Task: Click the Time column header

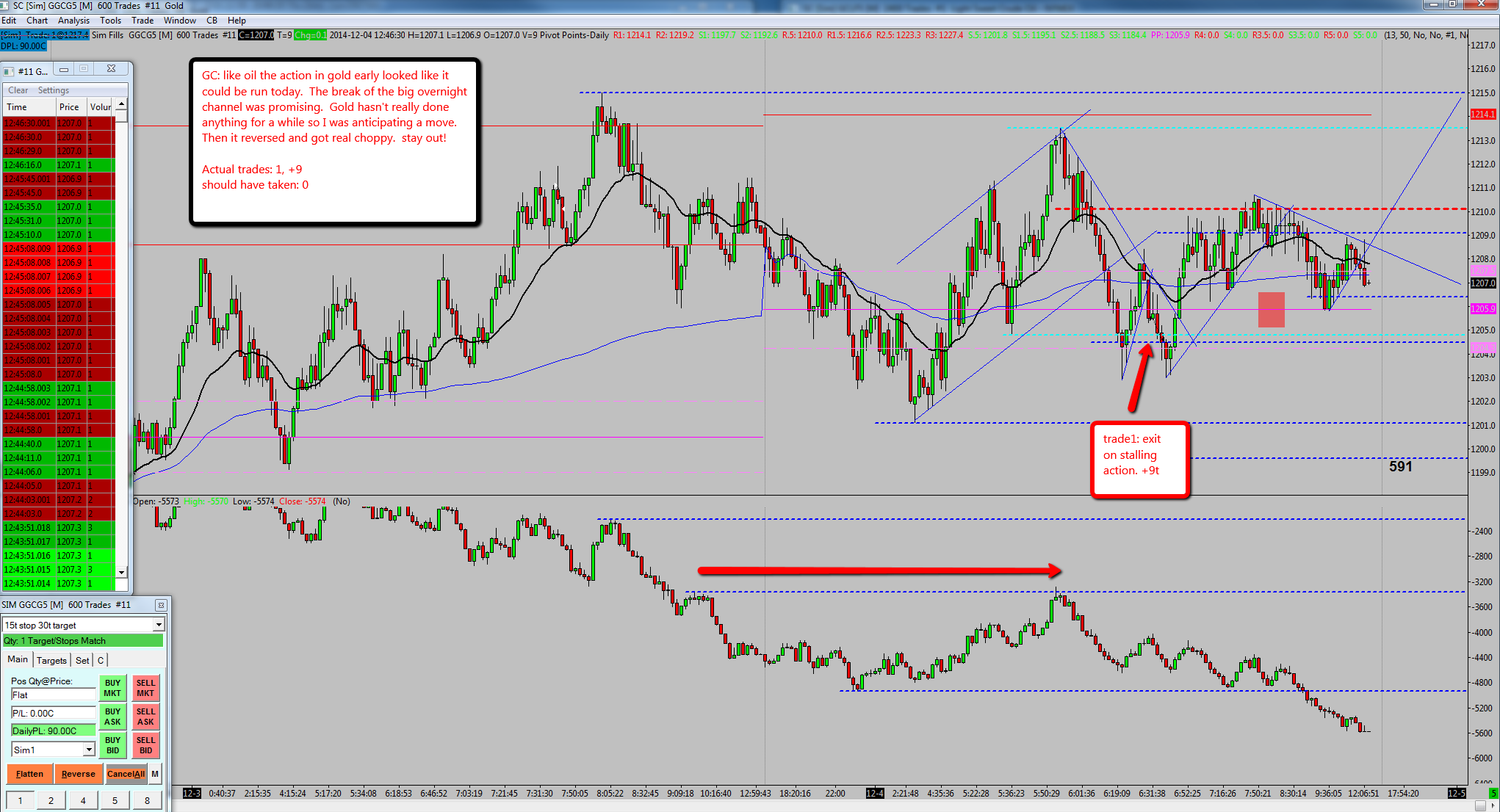Action: (29, 107)
